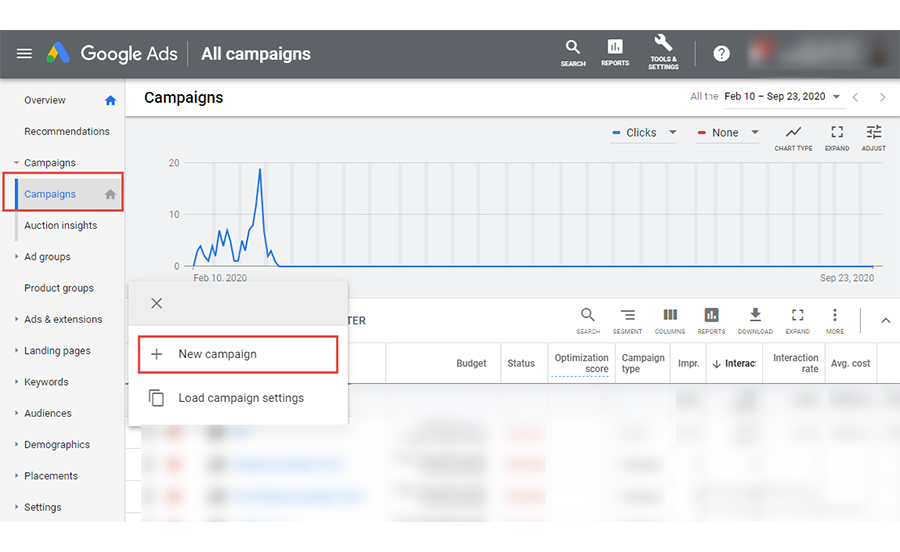Viewport: 900px width, 552px height.
Task: Go to next date range
Action: coord(882,98)
